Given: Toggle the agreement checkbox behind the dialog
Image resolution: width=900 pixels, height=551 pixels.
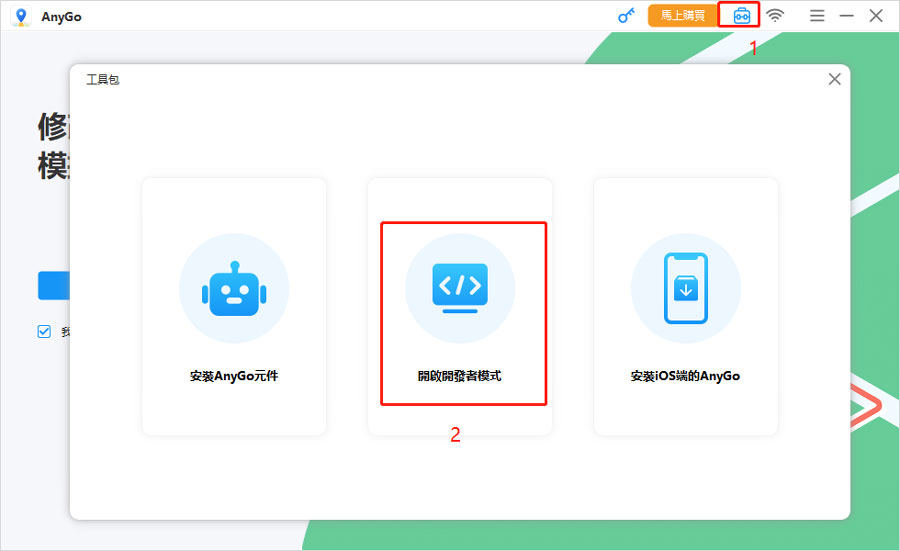Looking at the screenshot, I should click(44, 332).
